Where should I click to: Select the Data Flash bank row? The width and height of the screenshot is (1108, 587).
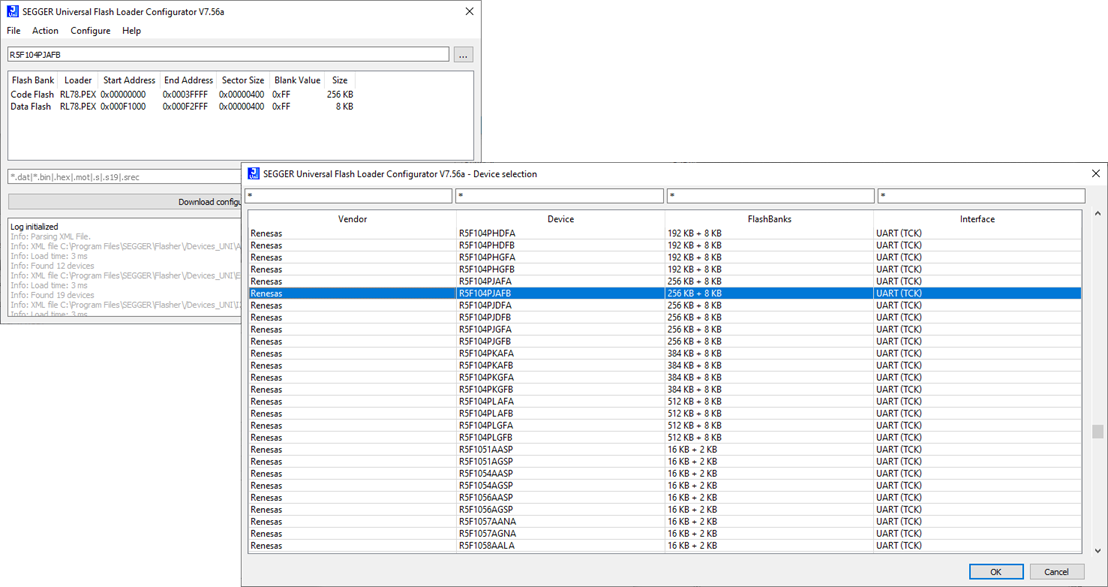click(182, 107)
